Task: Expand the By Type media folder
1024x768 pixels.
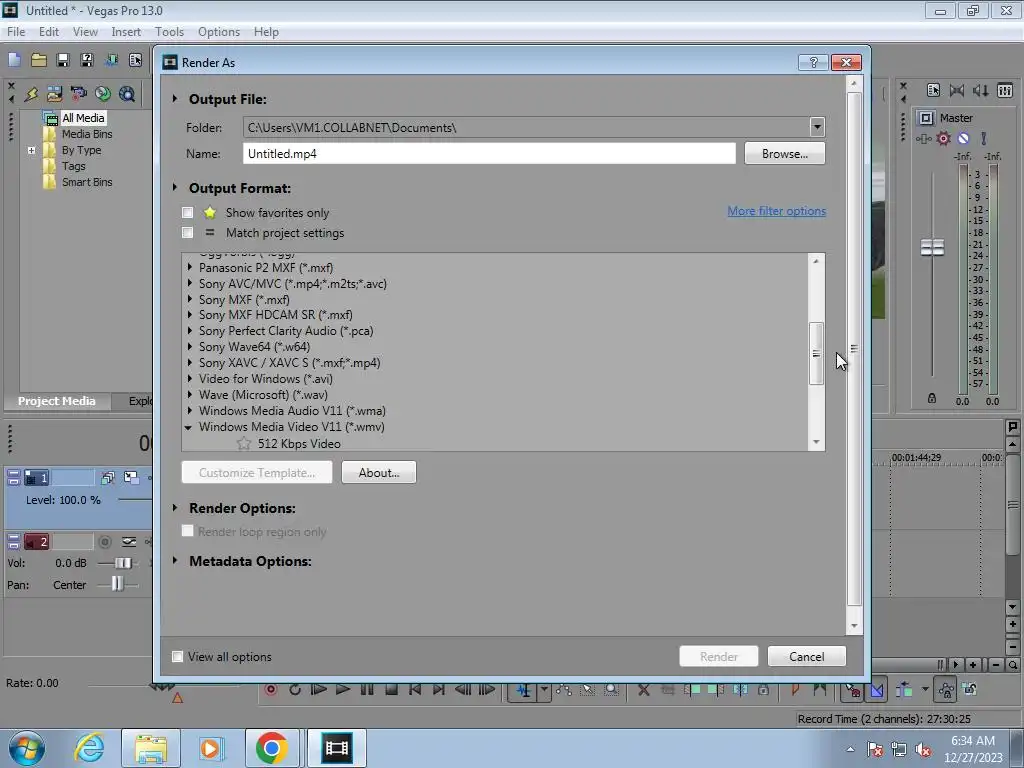Action: [31, 150]
